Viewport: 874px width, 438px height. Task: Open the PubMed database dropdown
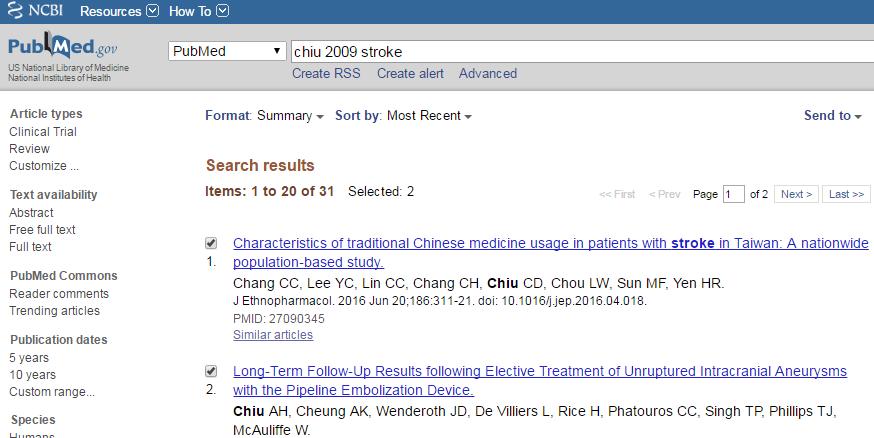tap(227, 51)
